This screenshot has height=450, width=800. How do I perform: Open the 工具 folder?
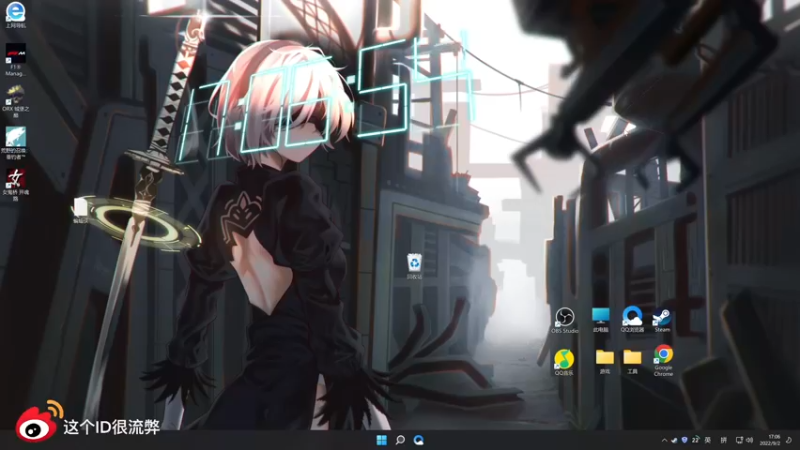coord(632,362)
